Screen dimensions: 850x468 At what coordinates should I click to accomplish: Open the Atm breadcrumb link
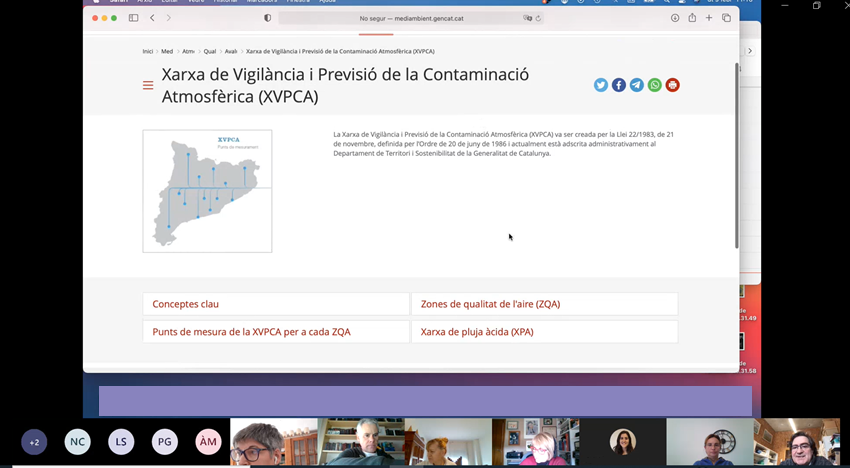188,52
